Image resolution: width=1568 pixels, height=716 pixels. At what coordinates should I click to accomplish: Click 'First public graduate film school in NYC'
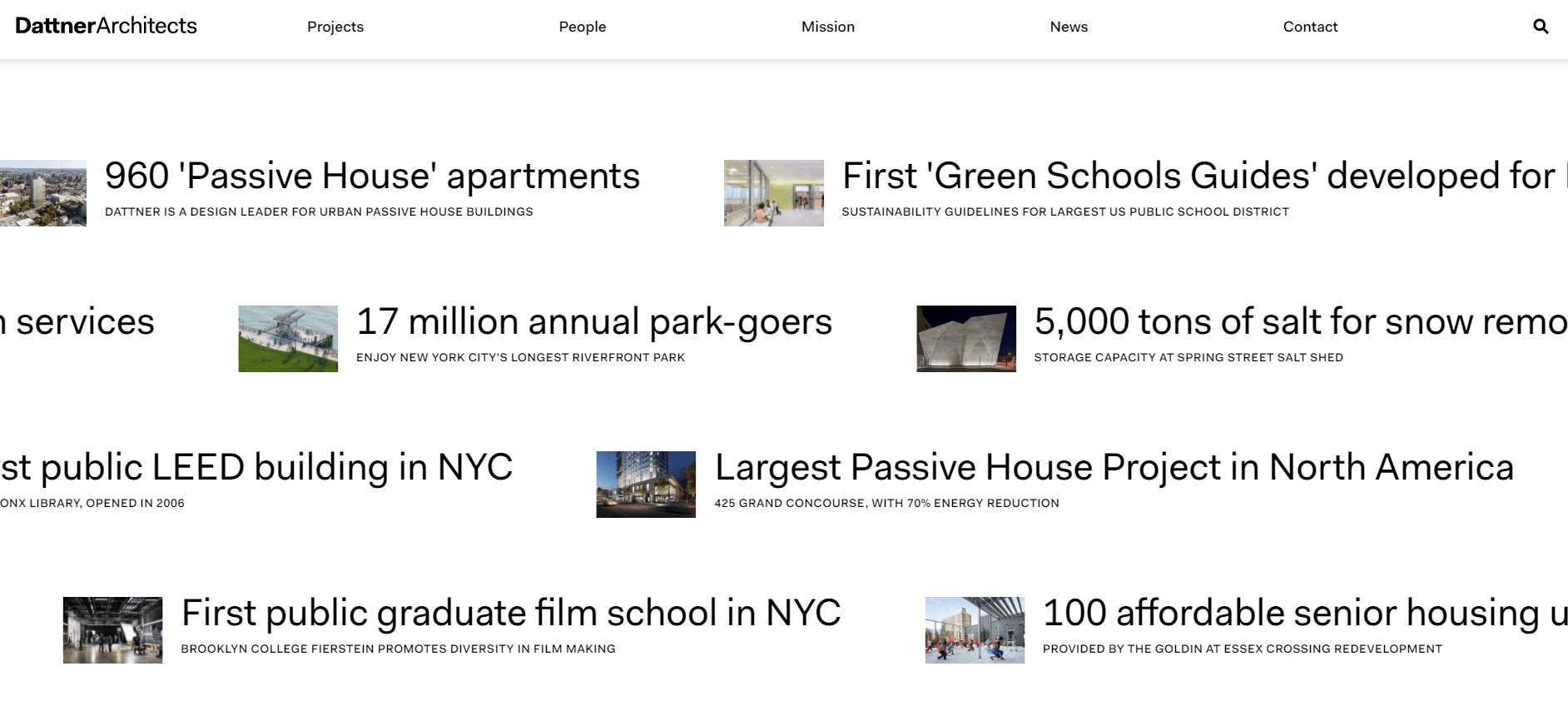(511, 614)
